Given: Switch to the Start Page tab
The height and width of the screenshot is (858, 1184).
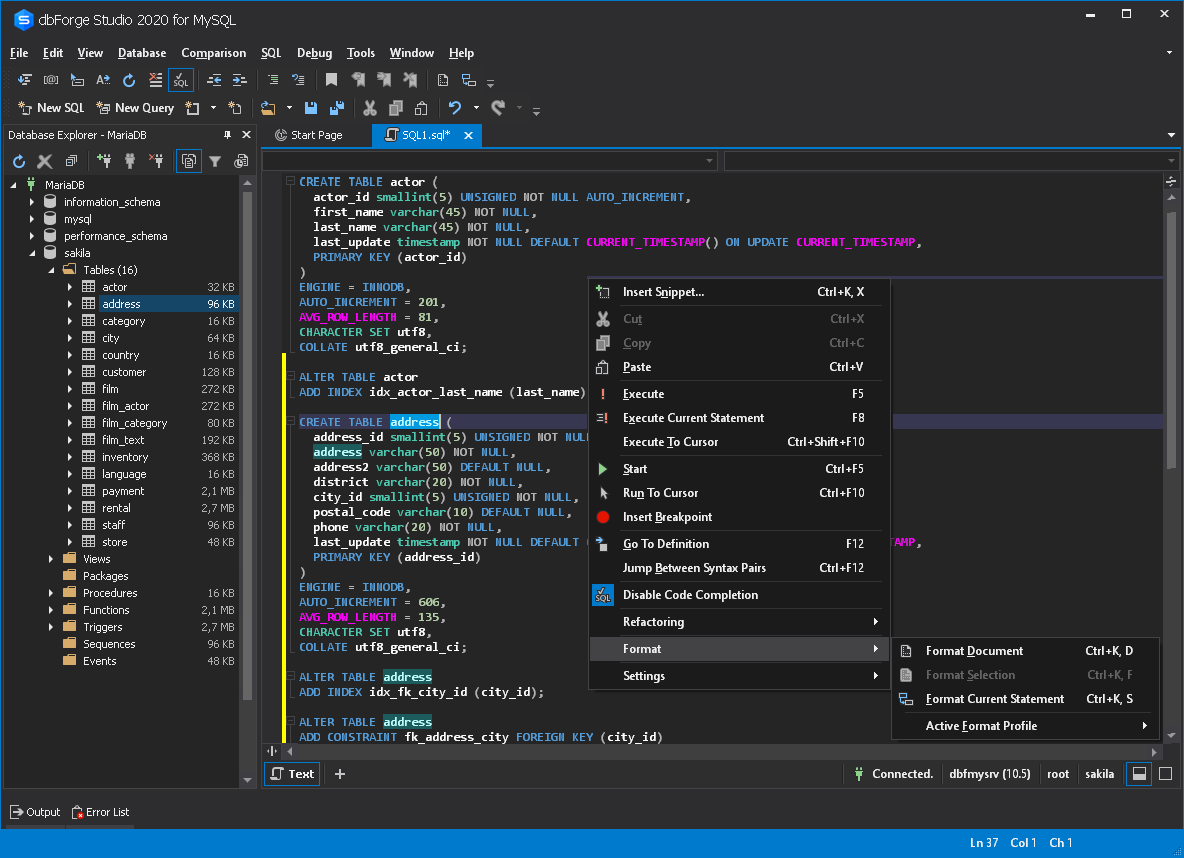Looking at the screenshot, I should 315,135.
